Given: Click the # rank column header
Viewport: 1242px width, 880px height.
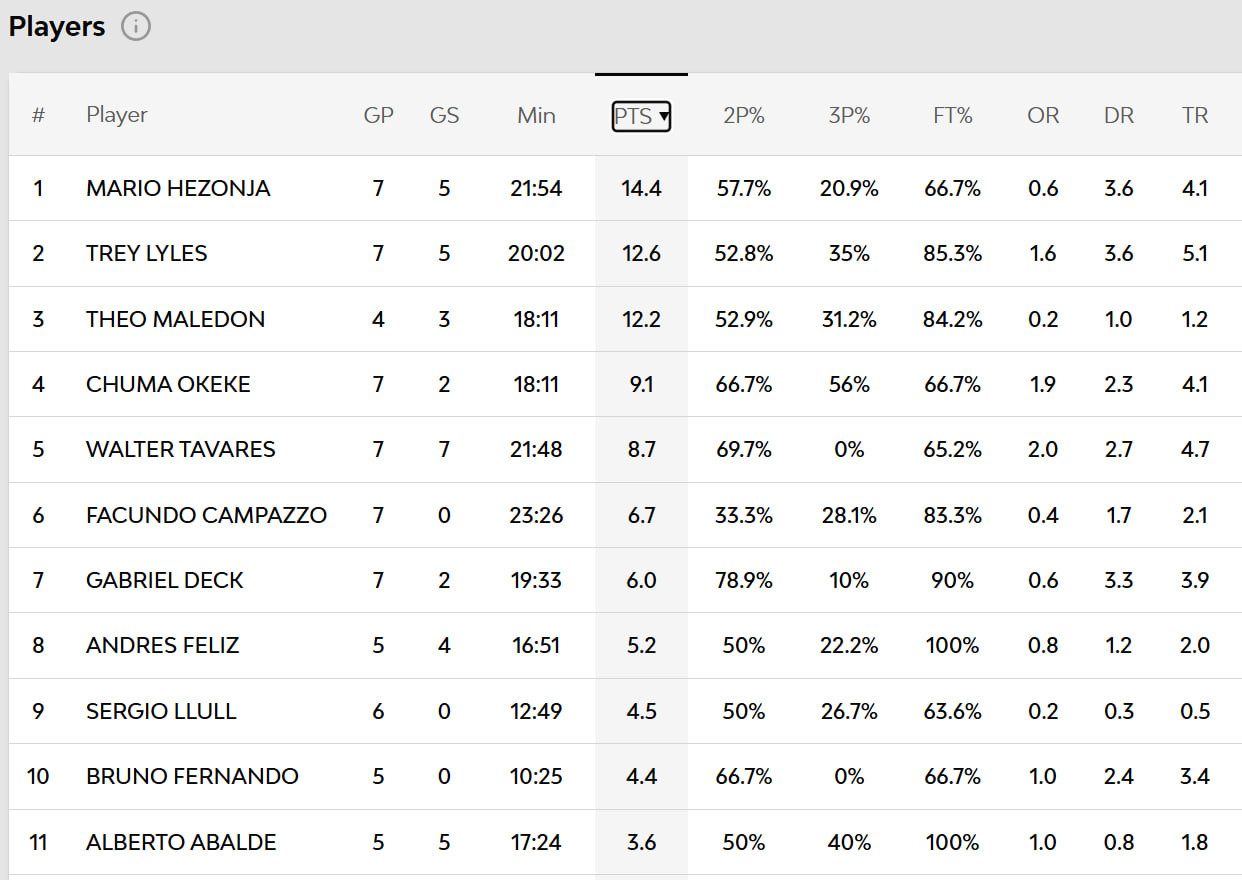Looking at the screenshot, I should (38, 116).
